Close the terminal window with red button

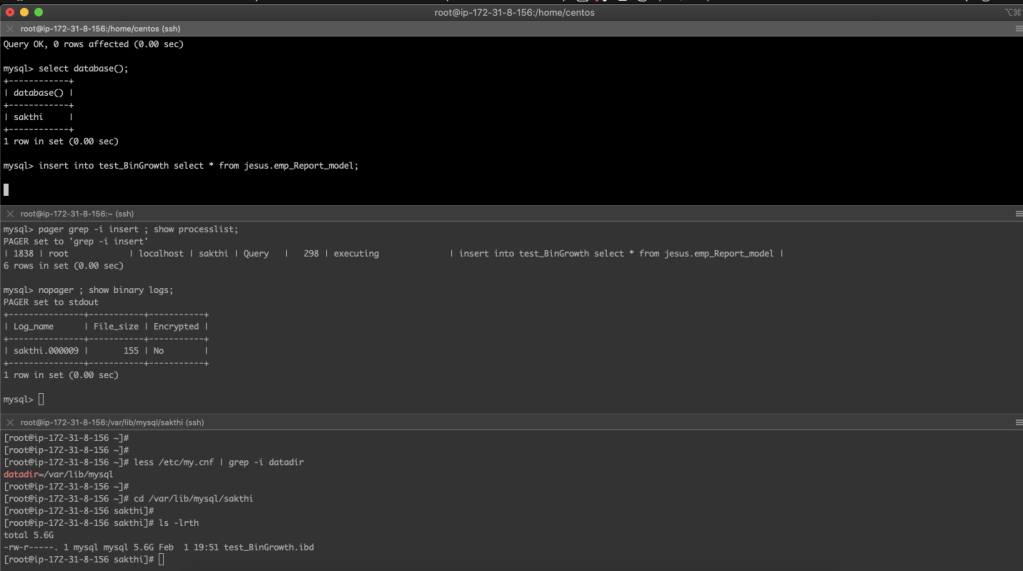10,12
